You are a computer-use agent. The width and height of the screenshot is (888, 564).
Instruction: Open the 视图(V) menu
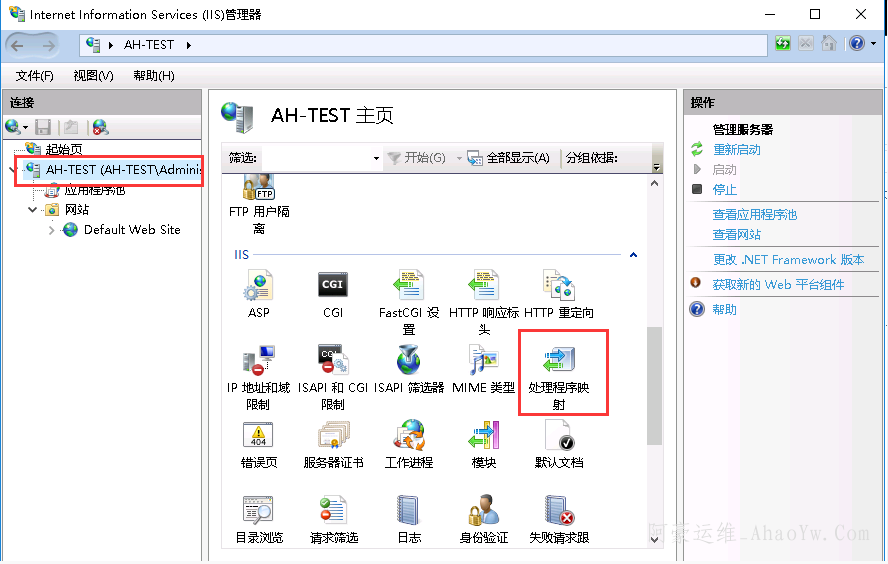click(93, 76)
